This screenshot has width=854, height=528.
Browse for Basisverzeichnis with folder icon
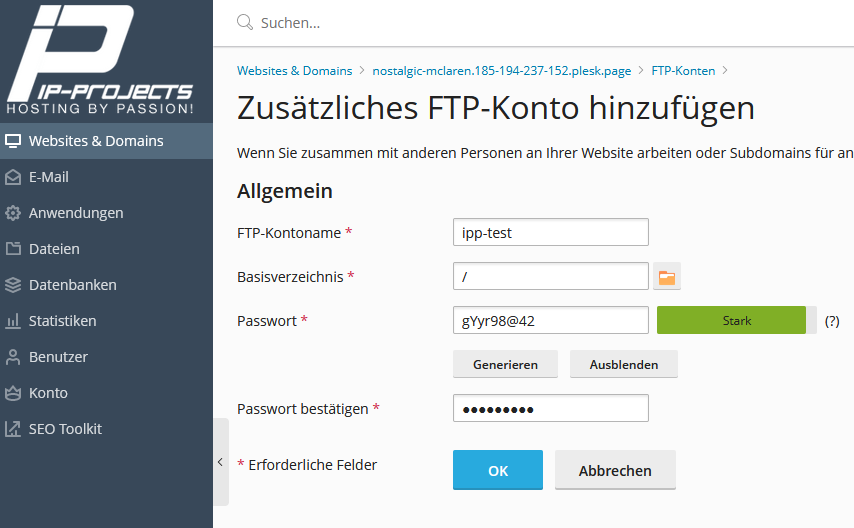[667, 277]
